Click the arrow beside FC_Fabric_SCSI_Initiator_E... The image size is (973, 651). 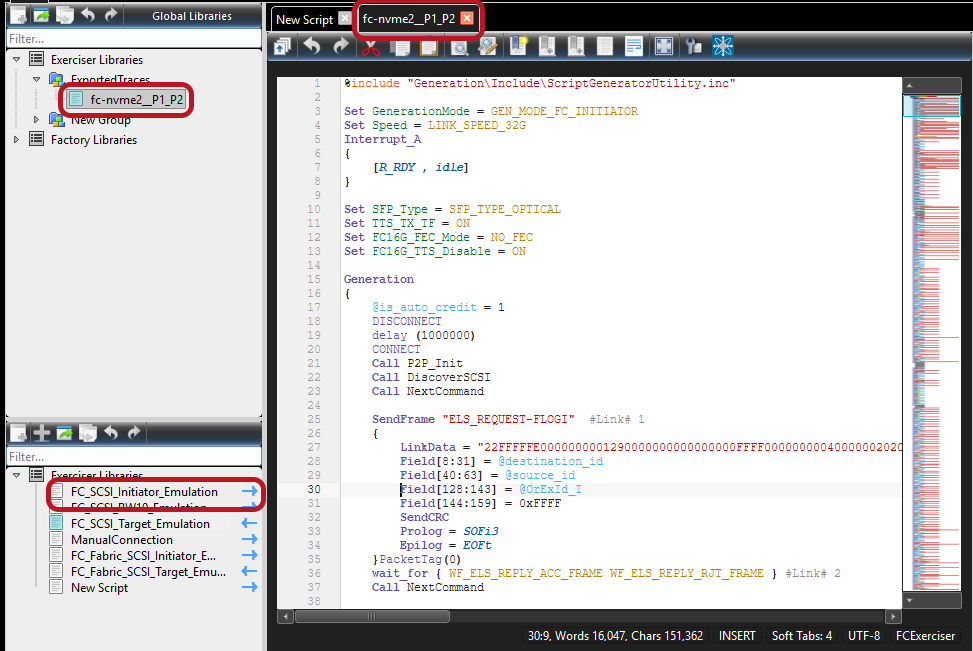point(249,555)
